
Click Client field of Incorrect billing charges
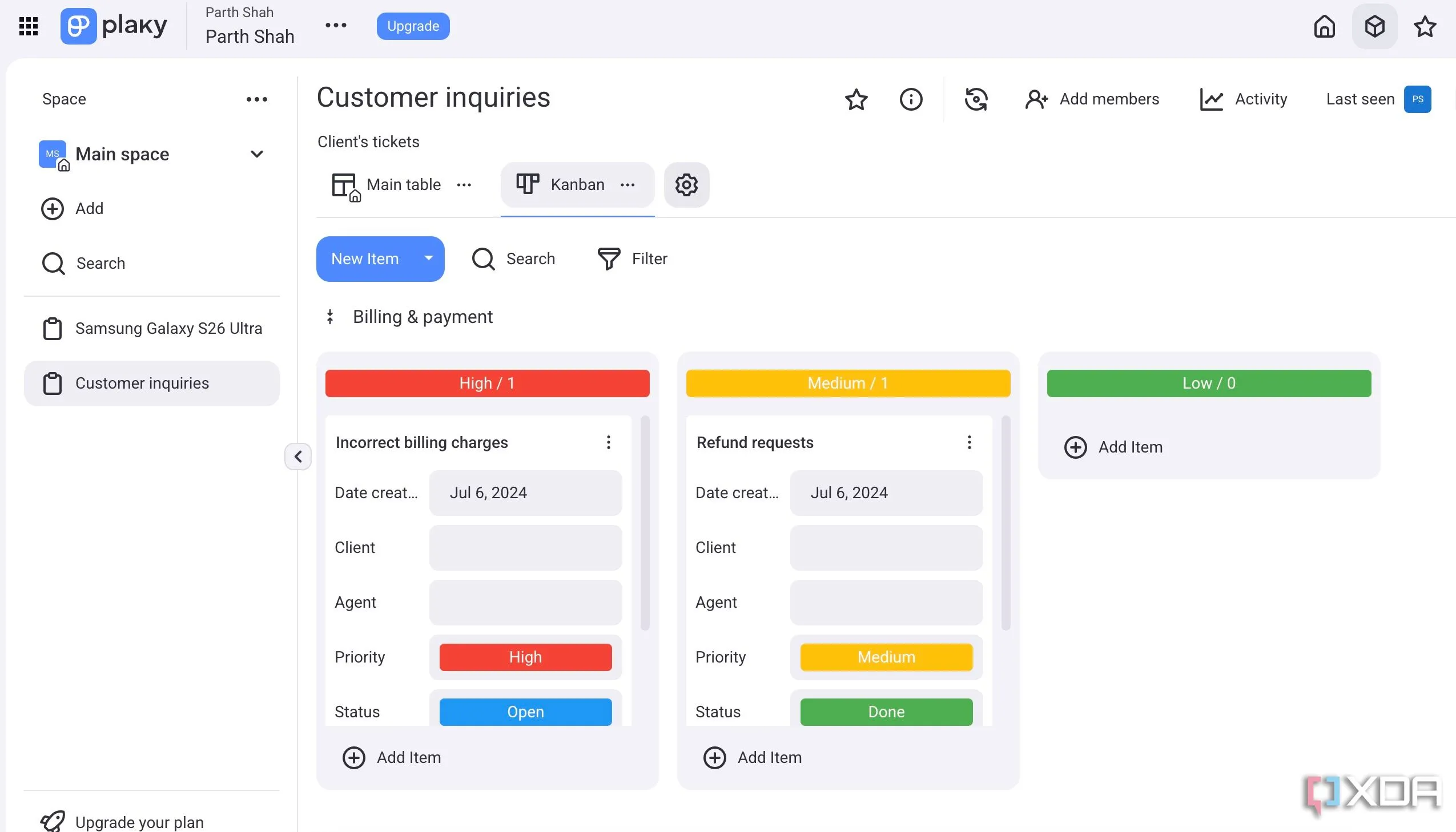click(x=525, y=548)
